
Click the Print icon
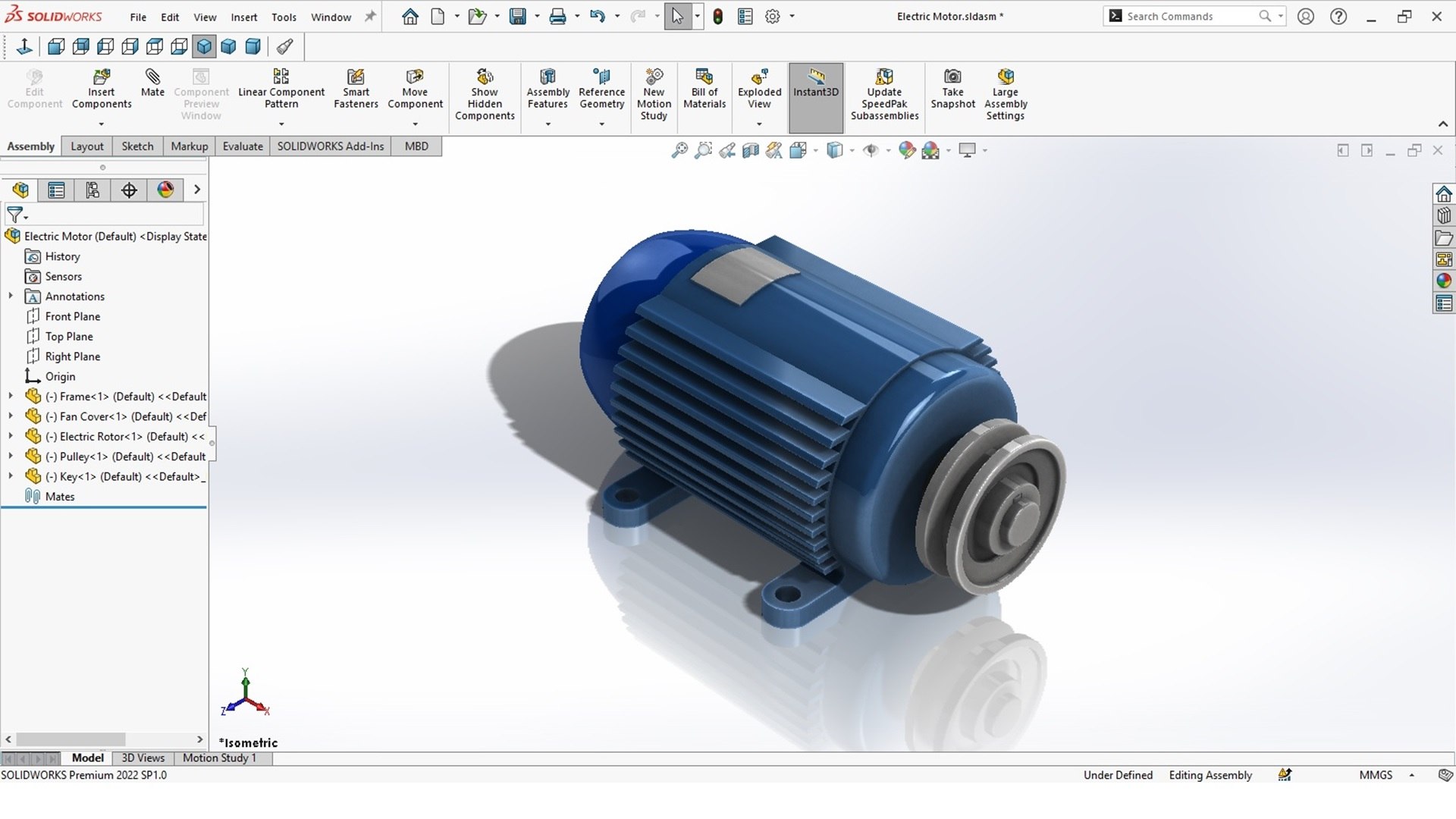pyautogui.click(x=557, y=16)
